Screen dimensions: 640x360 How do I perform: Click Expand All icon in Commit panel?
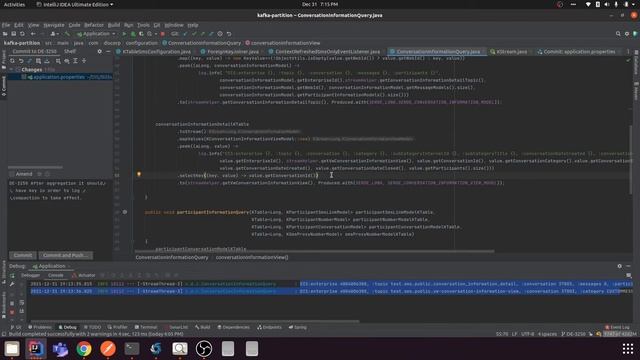75,61
